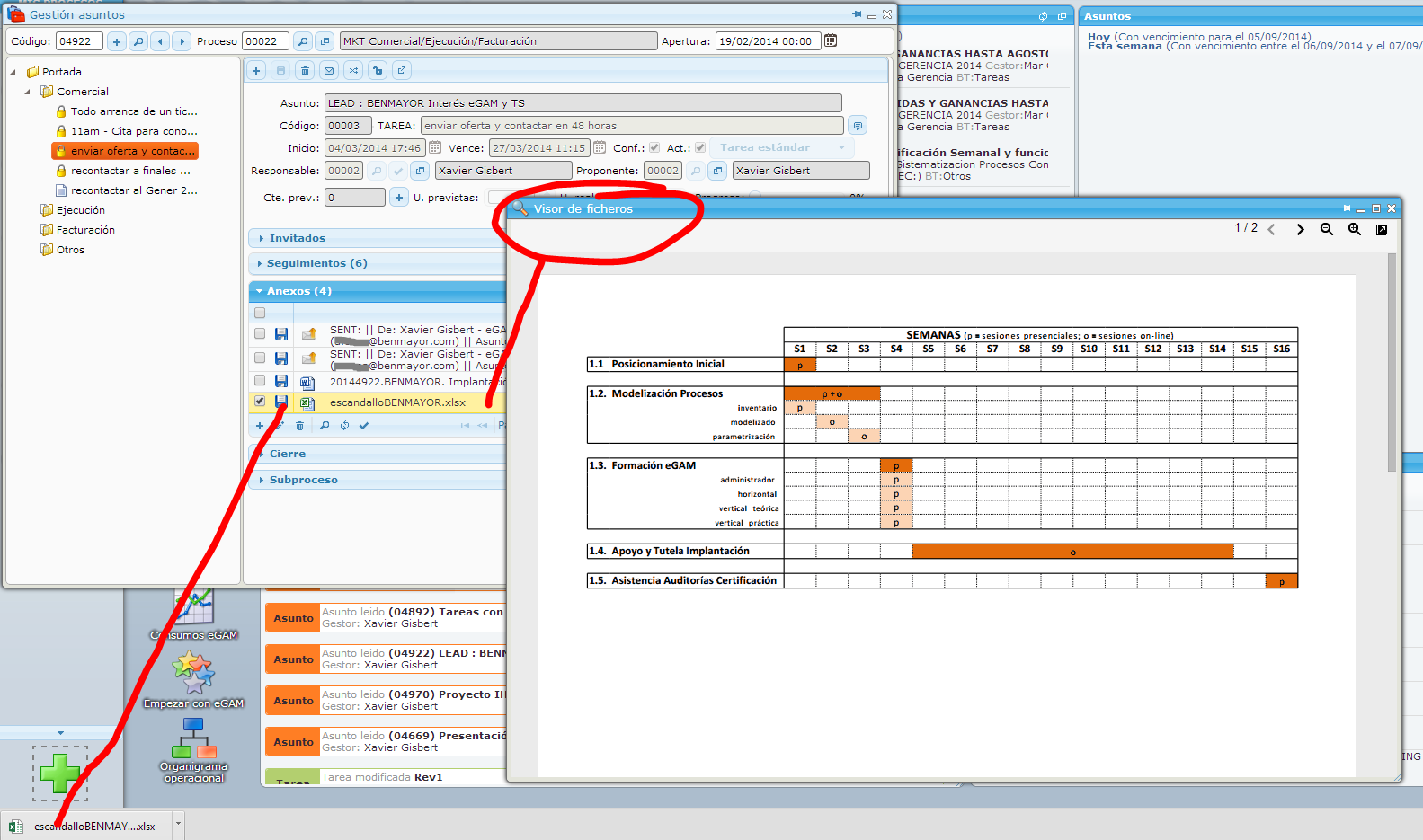Screen dimensions: 1423x840
Task: Select 'recontactar a finales ...' tree item
Action: 130,171
